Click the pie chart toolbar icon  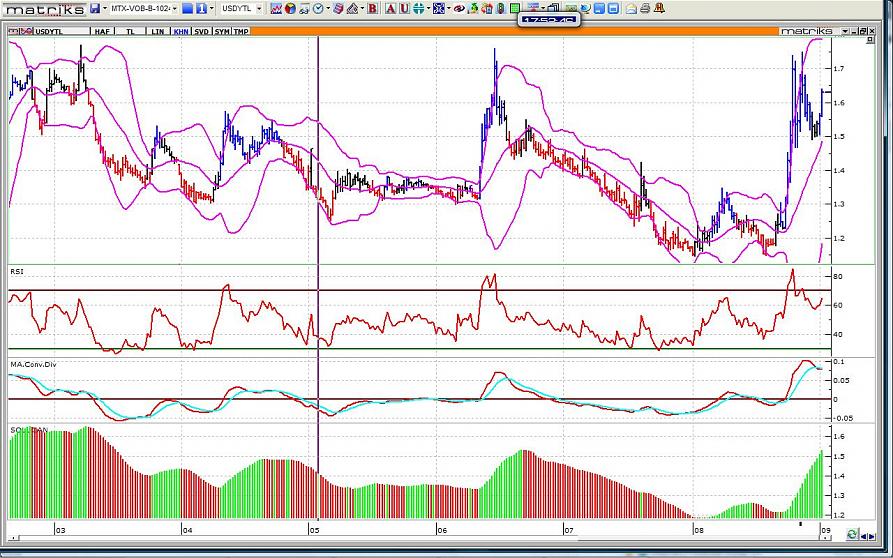290,8
